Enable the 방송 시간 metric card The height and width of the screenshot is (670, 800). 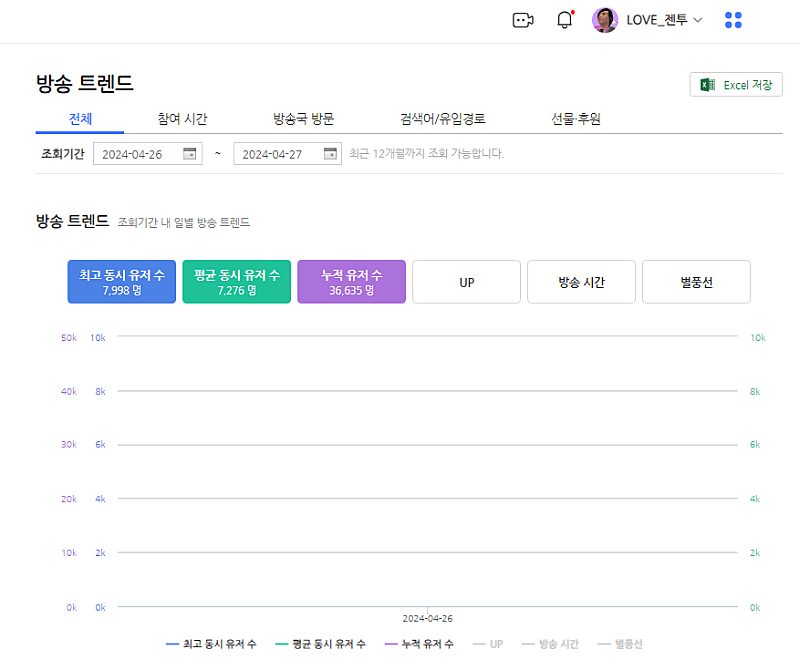tap(581, 282)
